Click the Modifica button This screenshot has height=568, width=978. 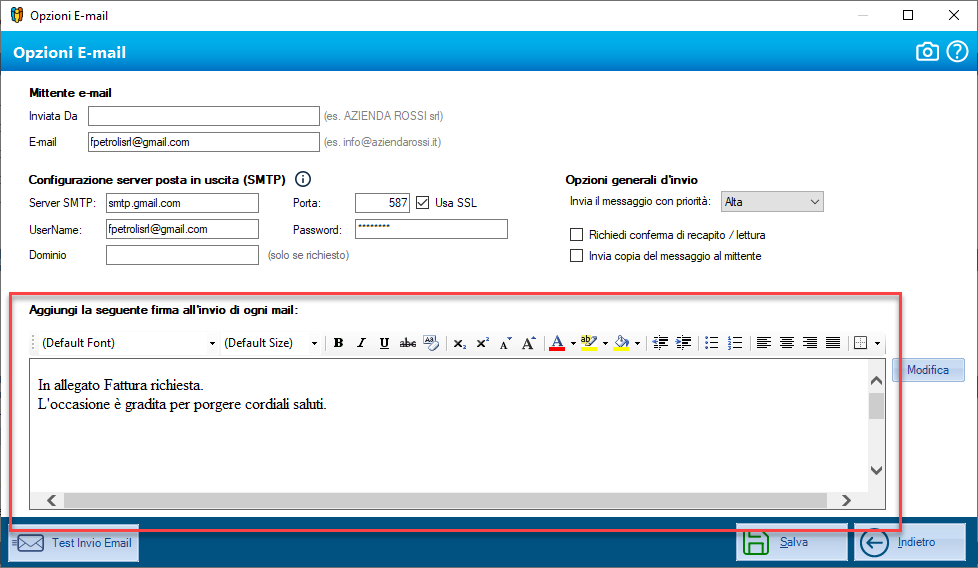[x=928, y=370]
